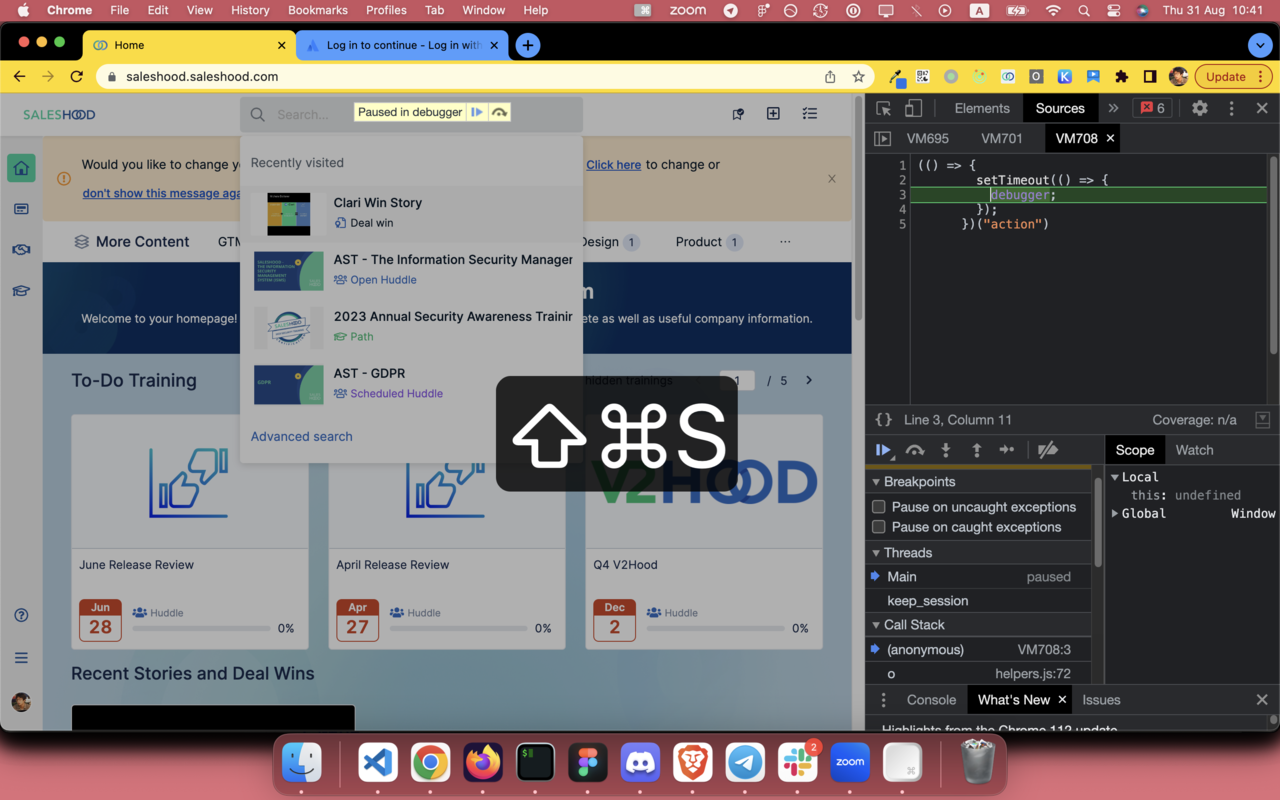Open History menu in macOS menu bar
The width and height of the screenshot is (1280, 800).
250,10
